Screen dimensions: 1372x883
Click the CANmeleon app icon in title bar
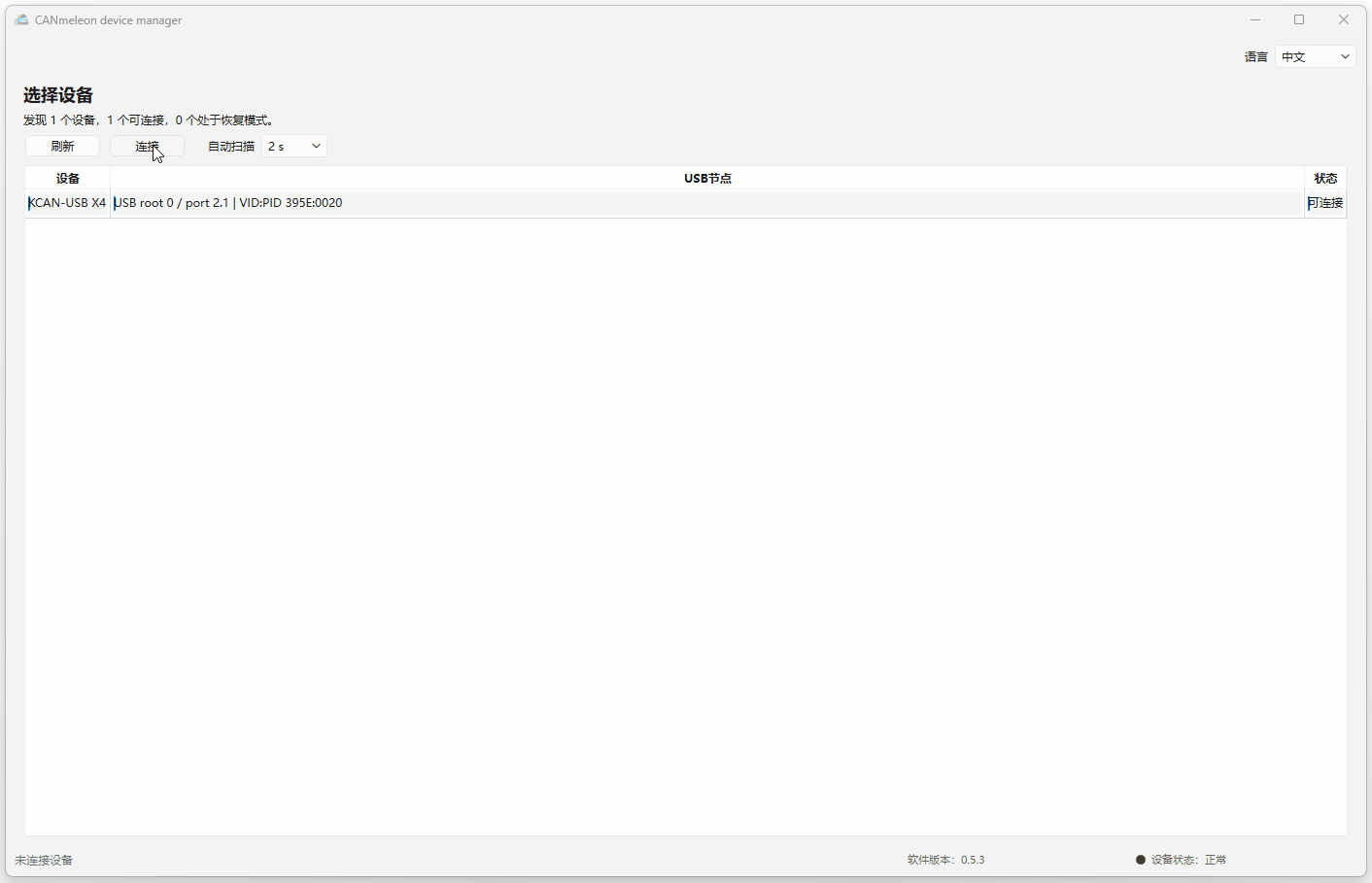(21, 19)
